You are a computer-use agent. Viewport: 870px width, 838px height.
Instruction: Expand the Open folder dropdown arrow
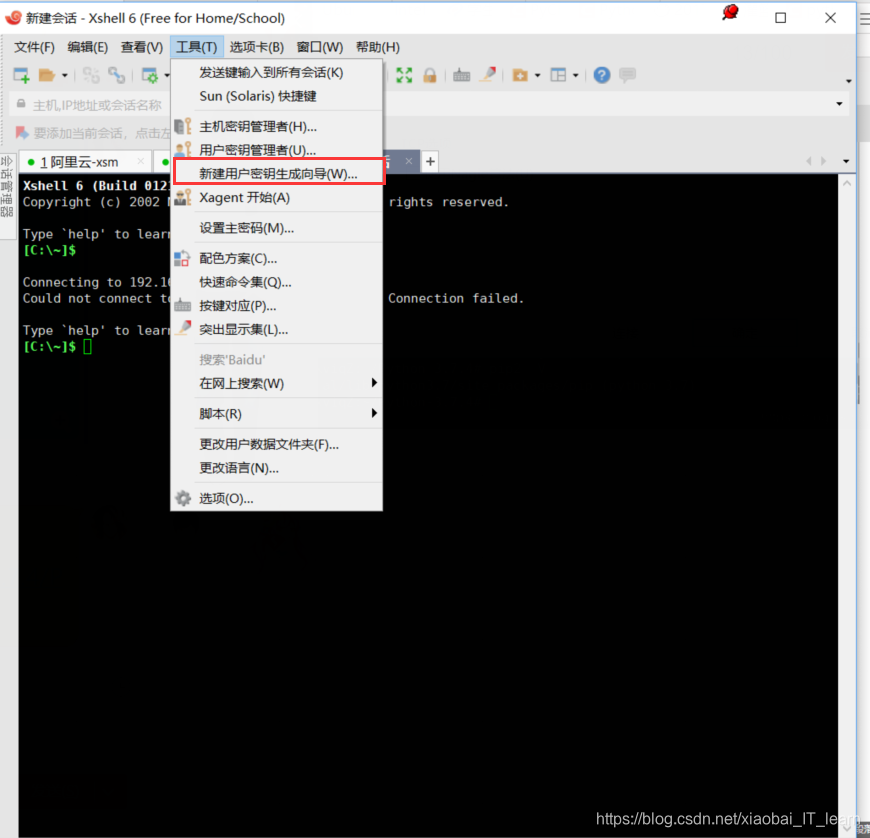(64, 75)
